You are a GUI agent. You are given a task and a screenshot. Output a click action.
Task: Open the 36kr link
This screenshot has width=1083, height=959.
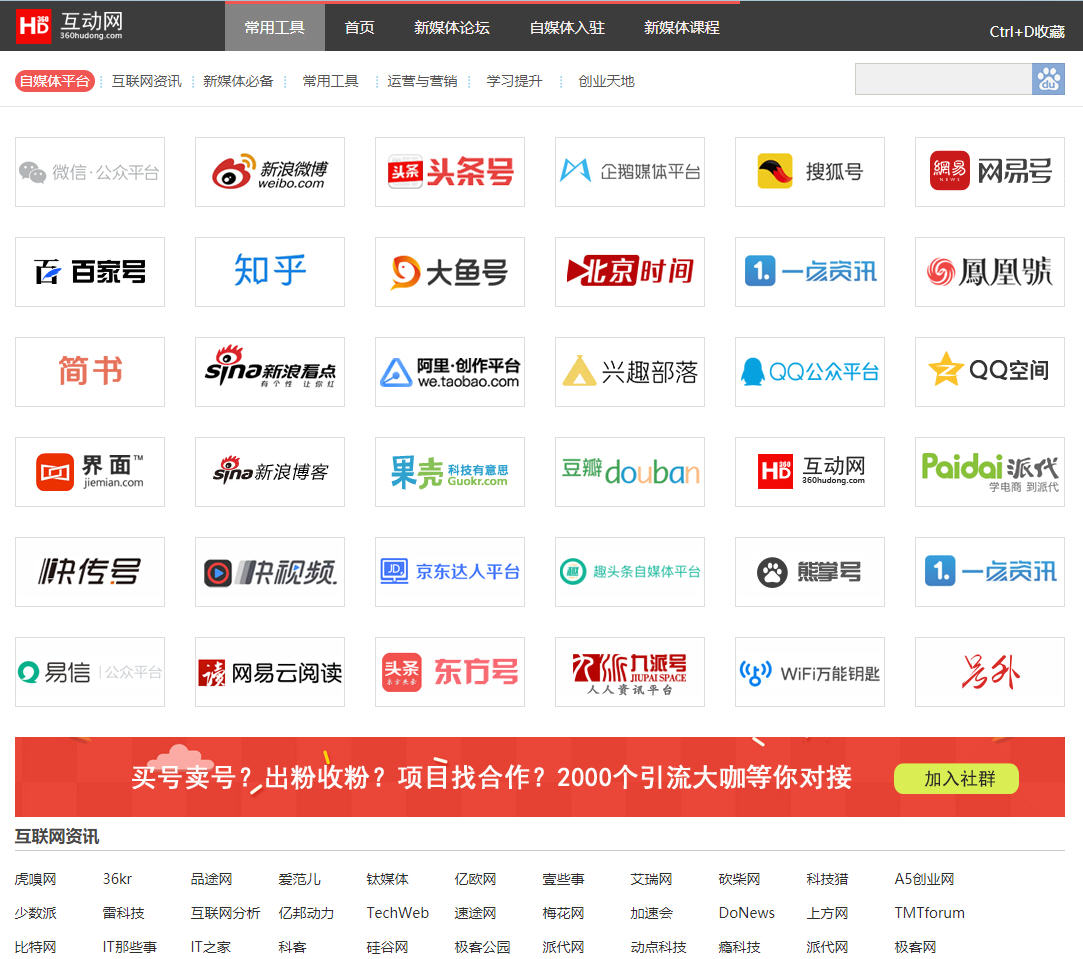tap(117, 879)
